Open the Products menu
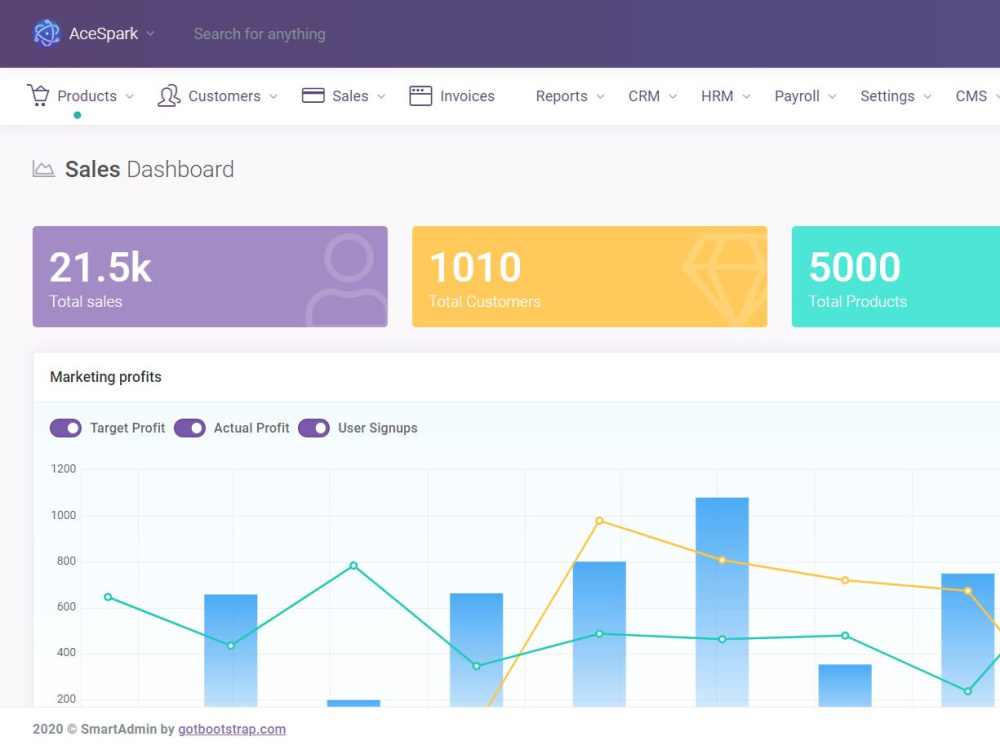 pyautogui.click(x=81, y=96)
